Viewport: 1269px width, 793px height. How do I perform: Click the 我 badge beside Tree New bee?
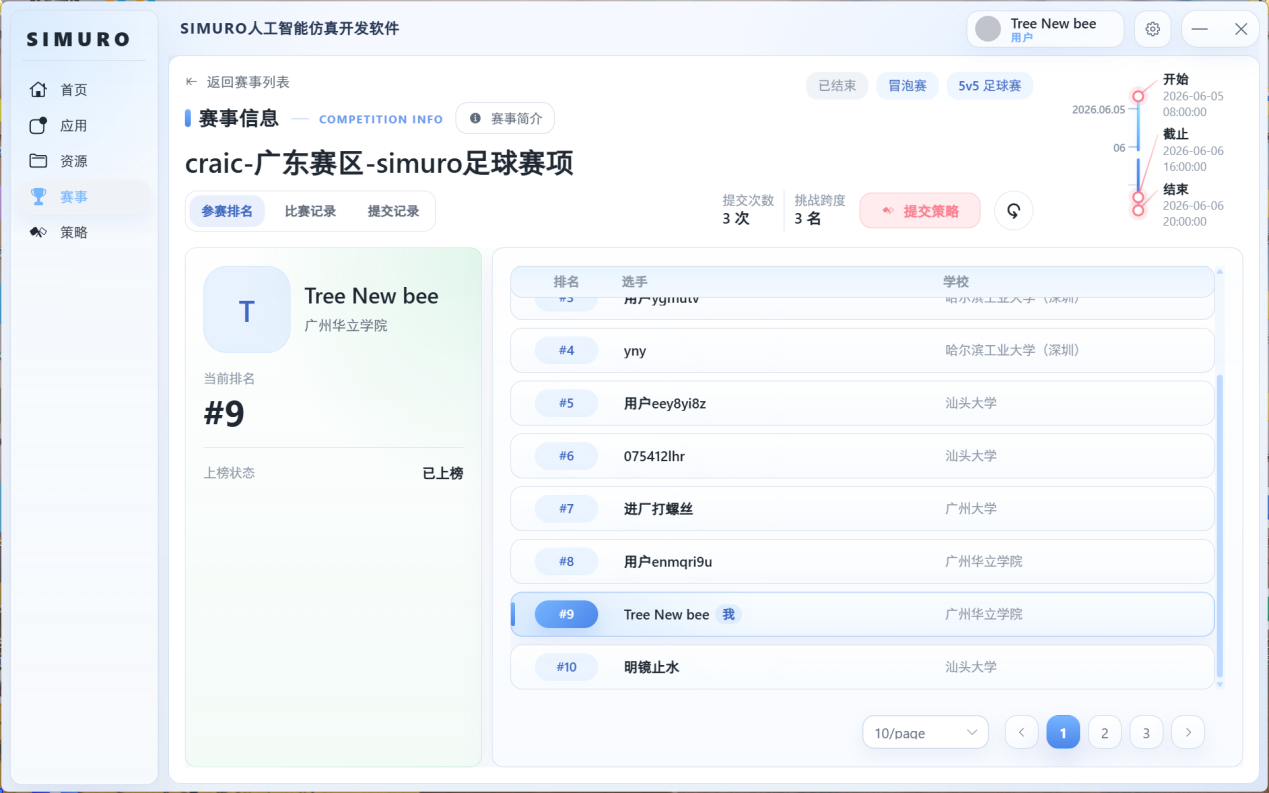[729, 614]
